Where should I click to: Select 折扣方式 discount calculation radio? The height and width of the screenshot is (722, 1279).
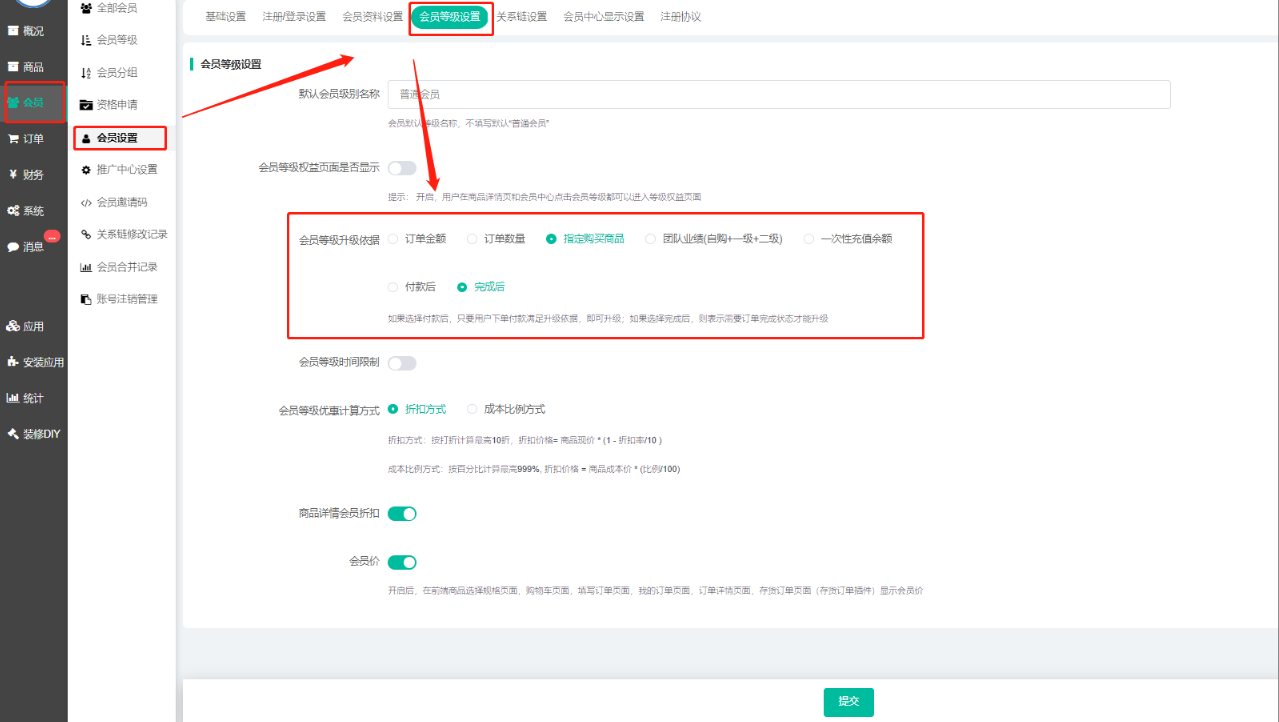click(393, 409)
